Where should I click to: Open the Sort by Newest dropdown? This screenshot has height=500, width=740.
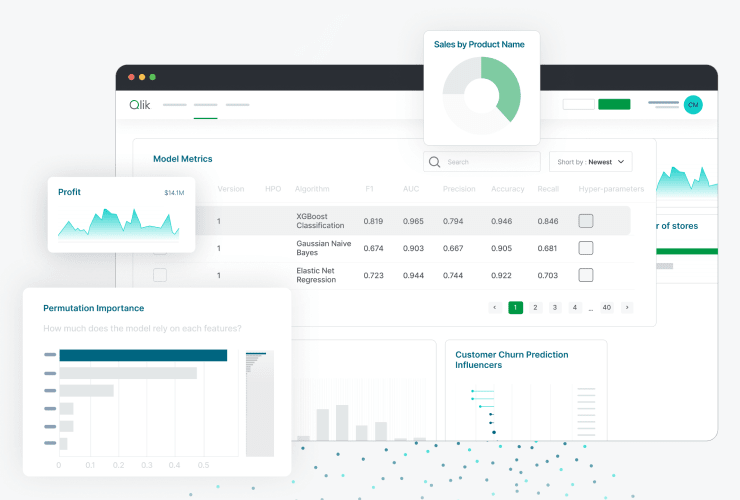click(590, 161)
